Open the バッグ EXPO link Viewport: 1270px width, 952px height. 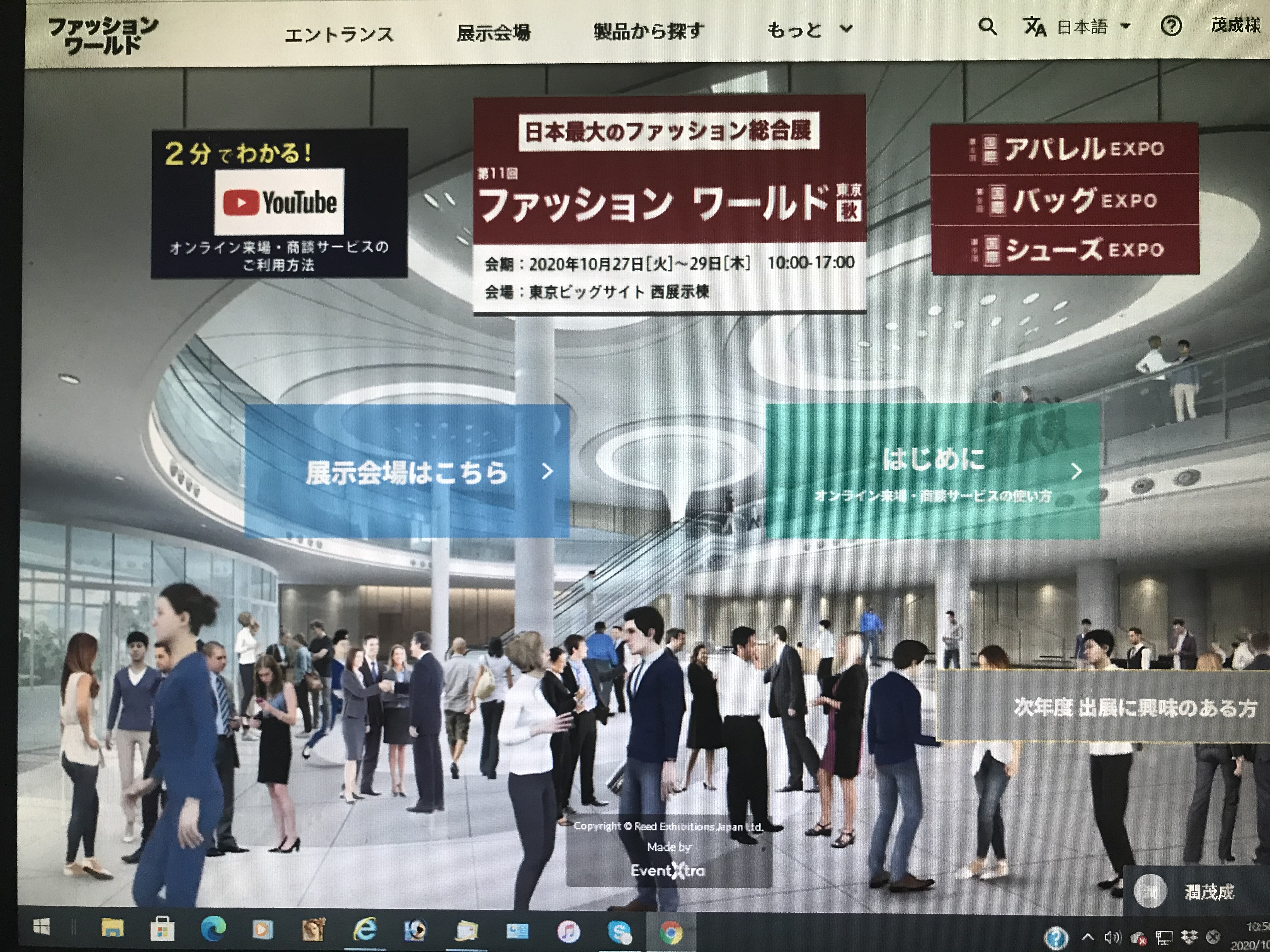(x=1064, y=200)
